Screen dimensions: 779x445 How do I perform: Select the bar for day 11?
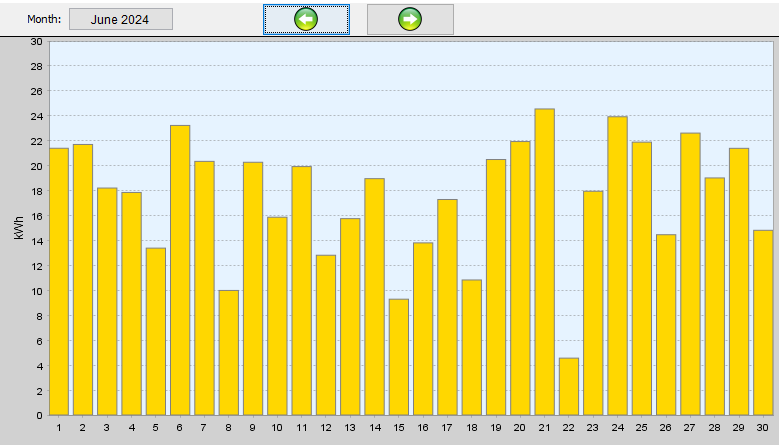[302, 291]
